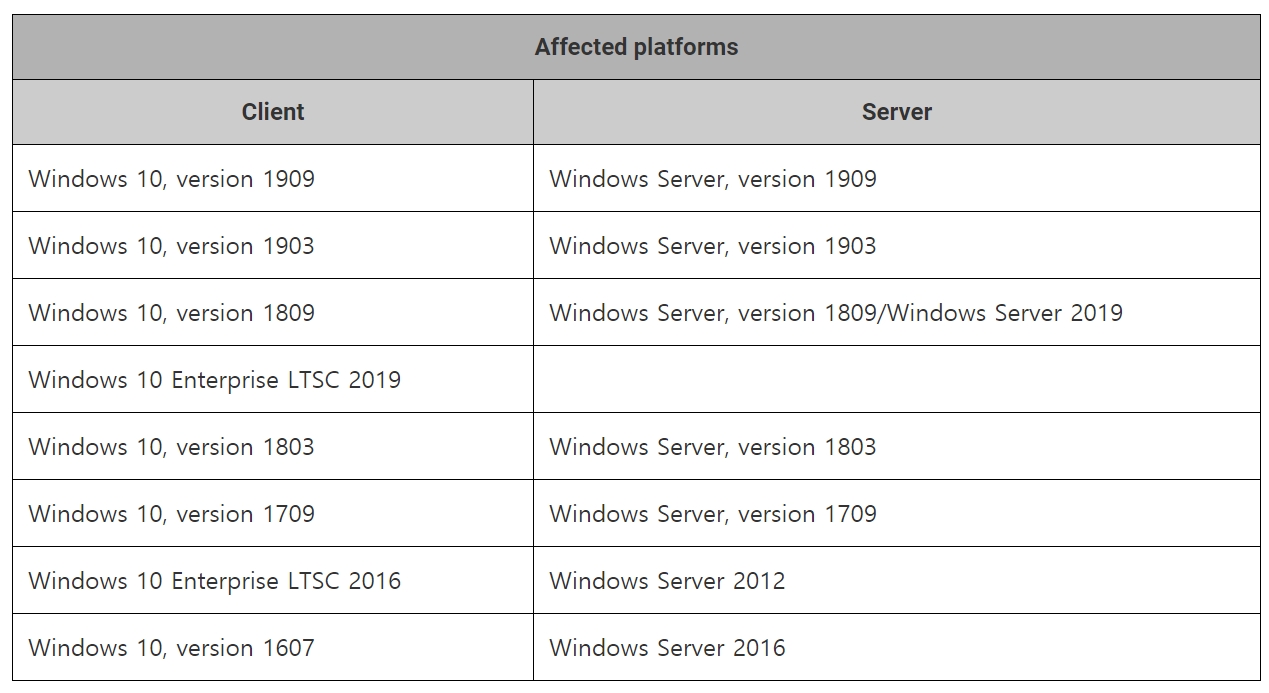This screenshot has width=1269, height=693.
Task: Select the Windows Server, version 1903 cell
Action: pyautogui.click(x=712, y=246)
